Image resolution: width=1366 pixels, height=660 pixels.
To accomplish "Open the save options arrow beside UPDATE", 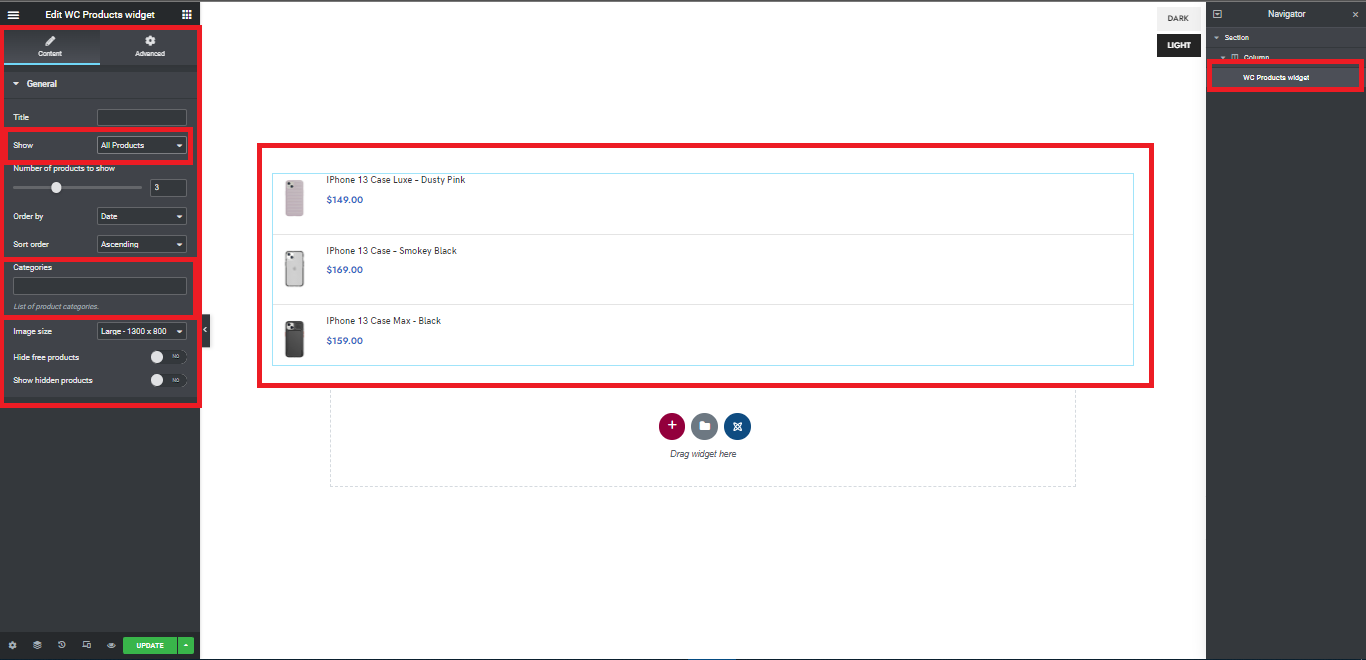I will (x=186, y=645).
